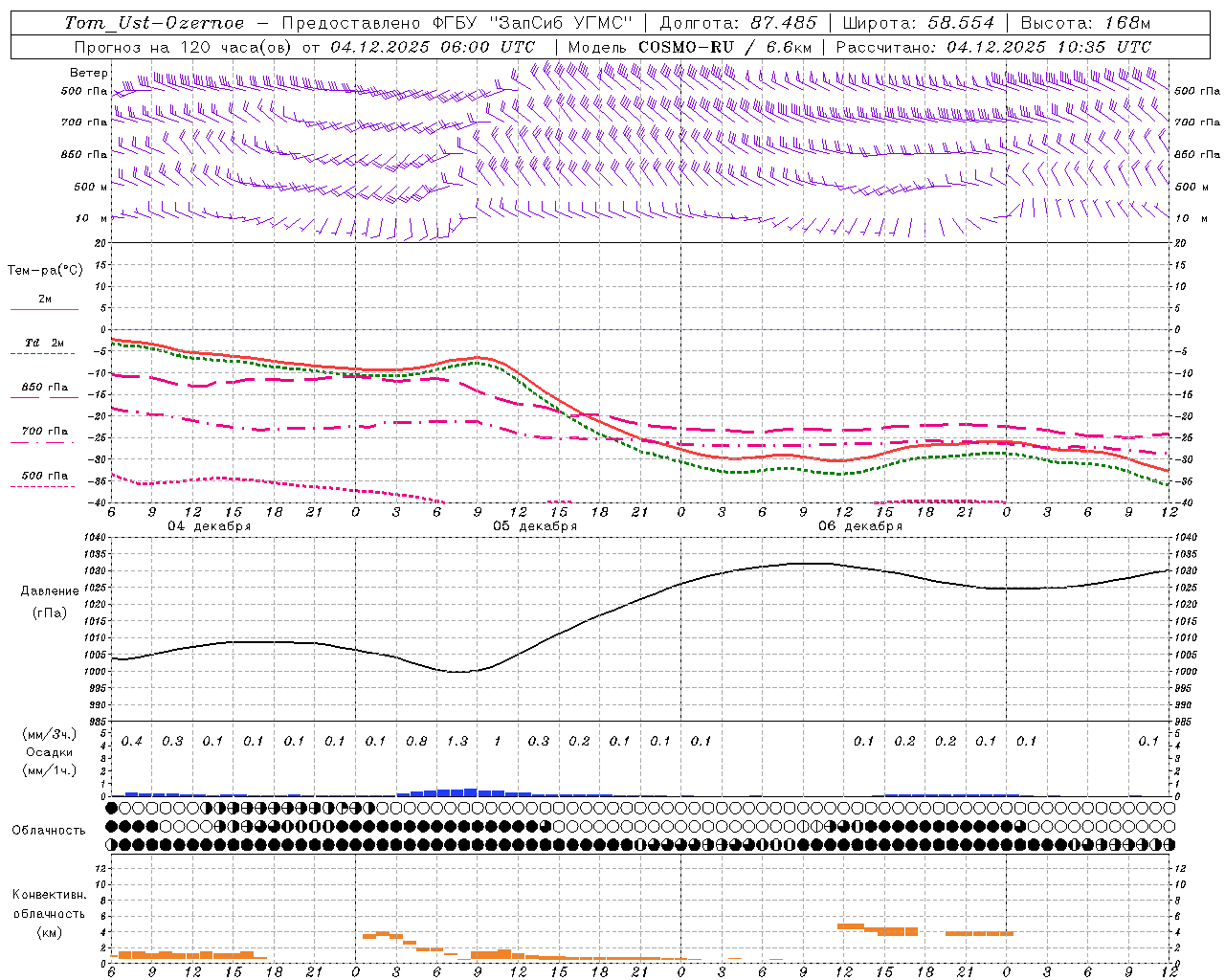Select the 850 гПа temperature legend entry
This screenshot has width=1225, height=980.
[x=45, y=388]
